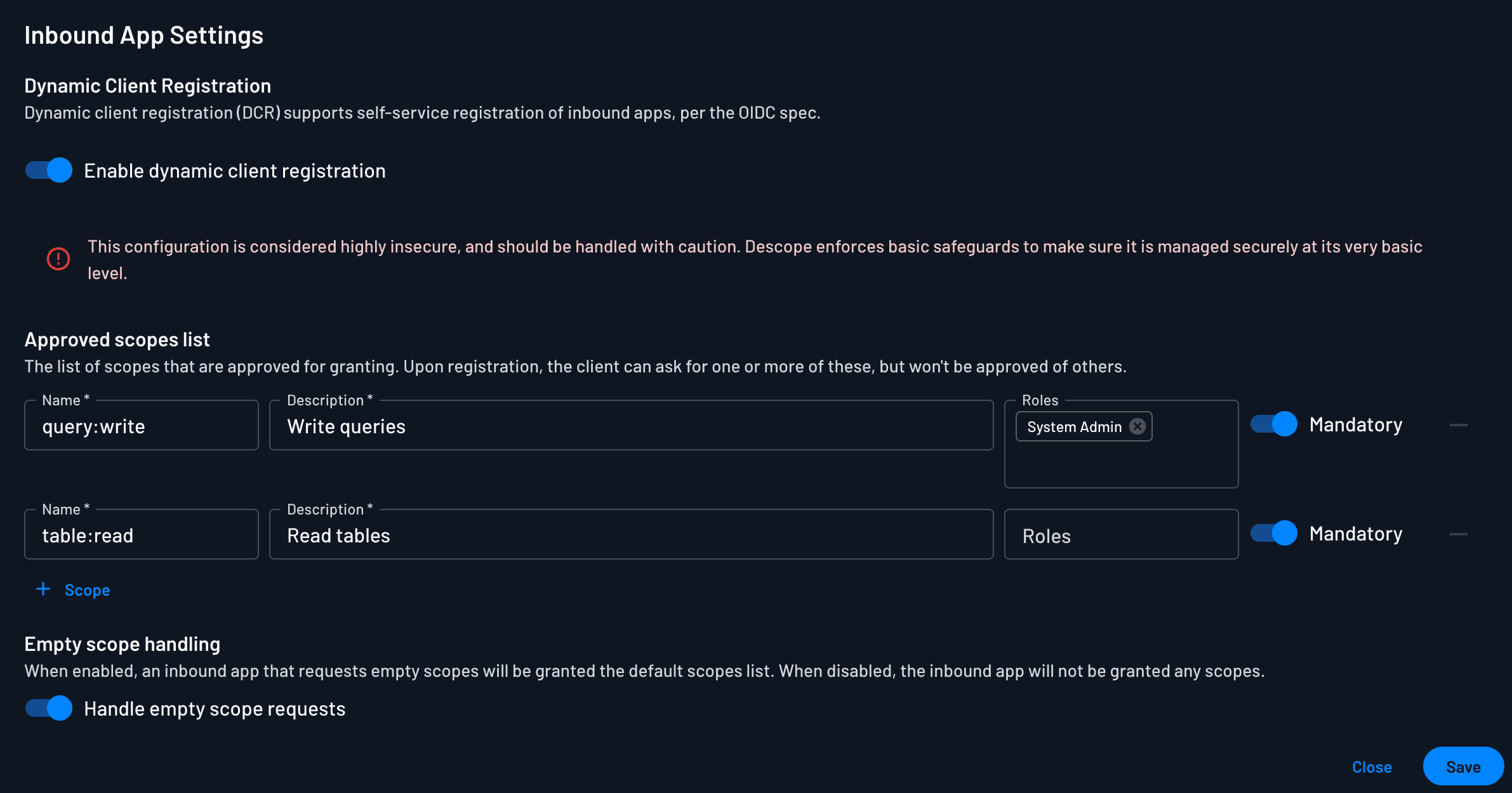This screenshot has width=1512, height=793.
Task: Select the query:write Name field
Action: click(x=141, y=426)
